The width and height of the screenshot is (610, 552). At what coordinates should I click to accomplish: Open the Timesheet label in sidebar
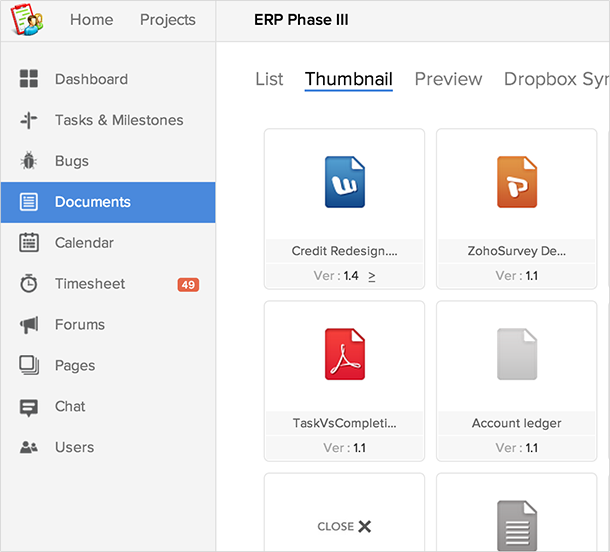[90, 284]
